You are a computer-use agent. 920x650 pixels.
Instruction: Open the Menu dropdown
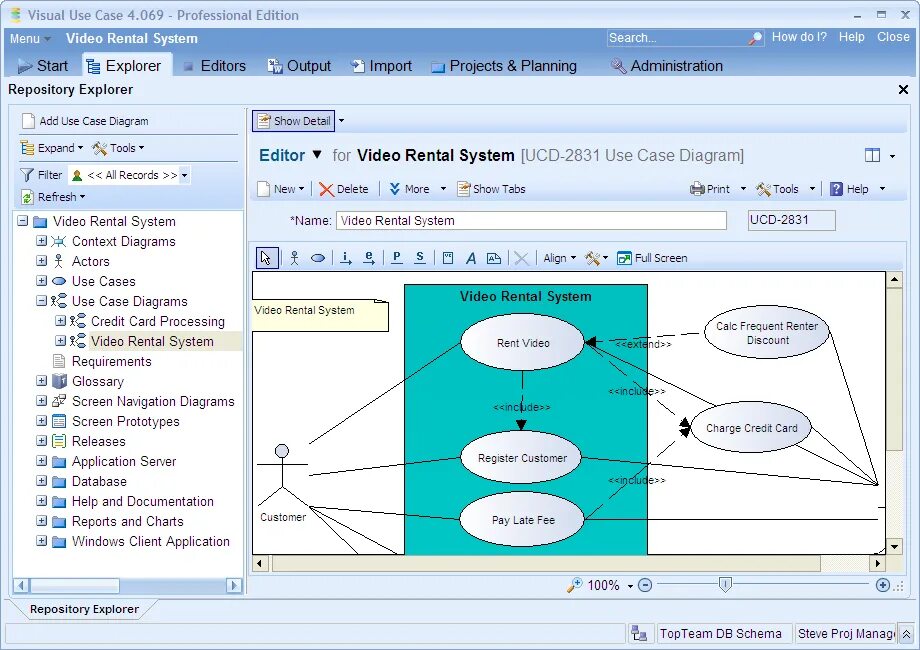click(x=30, y=39)
